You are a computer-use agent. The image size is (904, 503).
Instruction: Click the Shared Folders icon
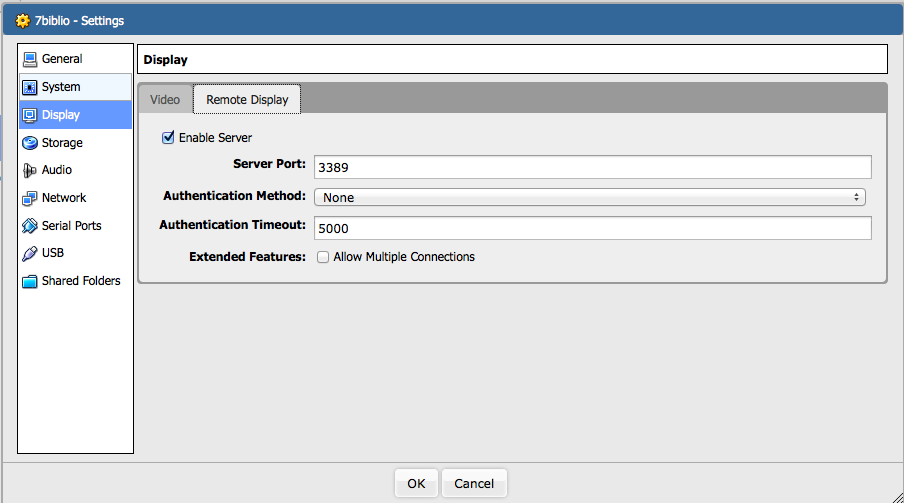pyautogui.click(x=30, y=281)
